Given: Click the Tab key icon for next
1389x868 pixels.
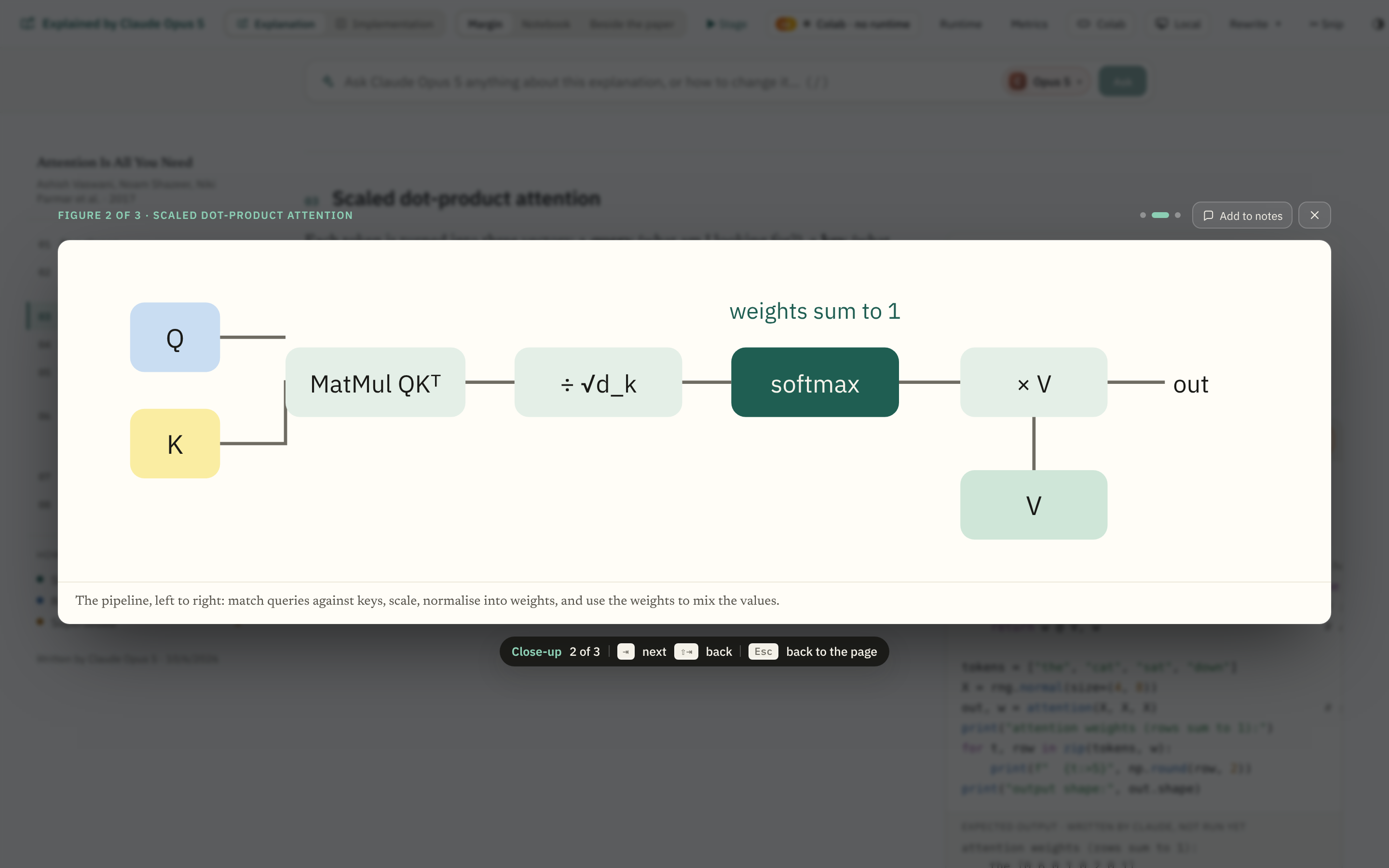Looking at the screenshot, I should click(x=626, y=651).
